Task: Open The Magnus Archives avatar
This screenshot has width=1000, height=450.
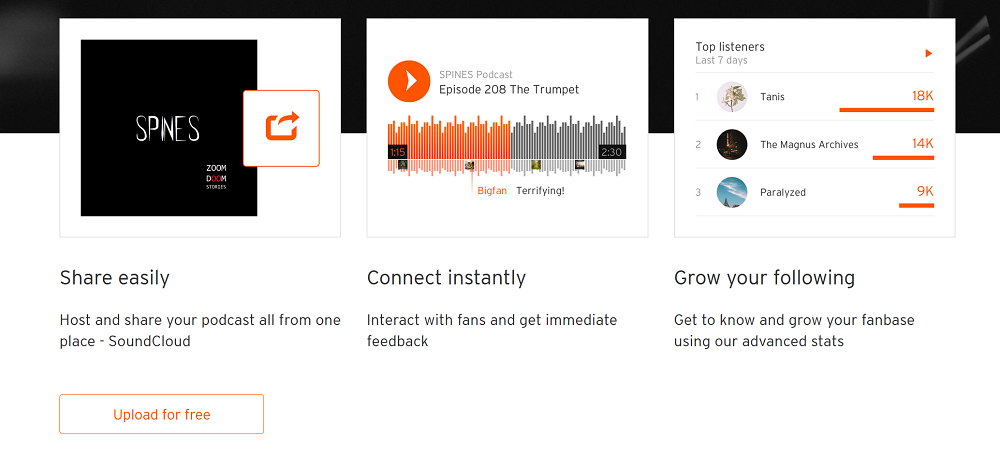Action: coord(732,145)
